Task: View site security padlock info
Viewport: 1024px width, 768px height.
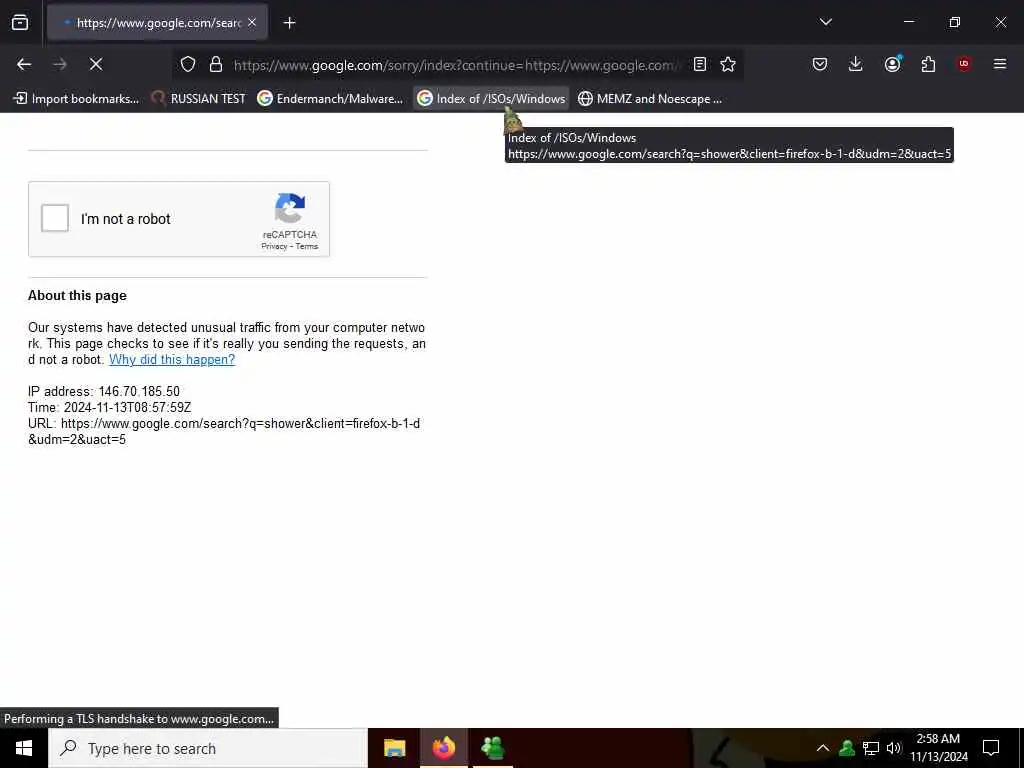Action: (216, 64)
